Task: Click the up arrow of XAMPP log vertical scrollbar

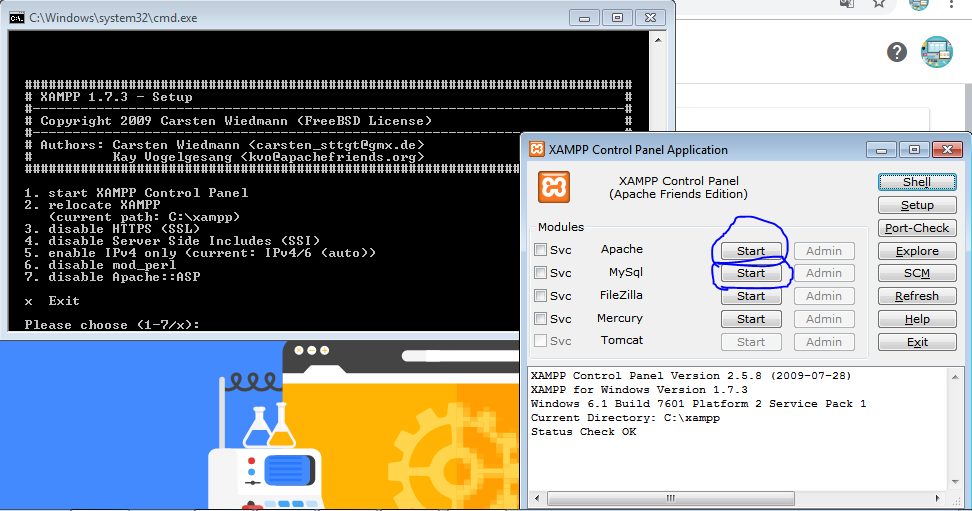Action: (x=955, y=376)
